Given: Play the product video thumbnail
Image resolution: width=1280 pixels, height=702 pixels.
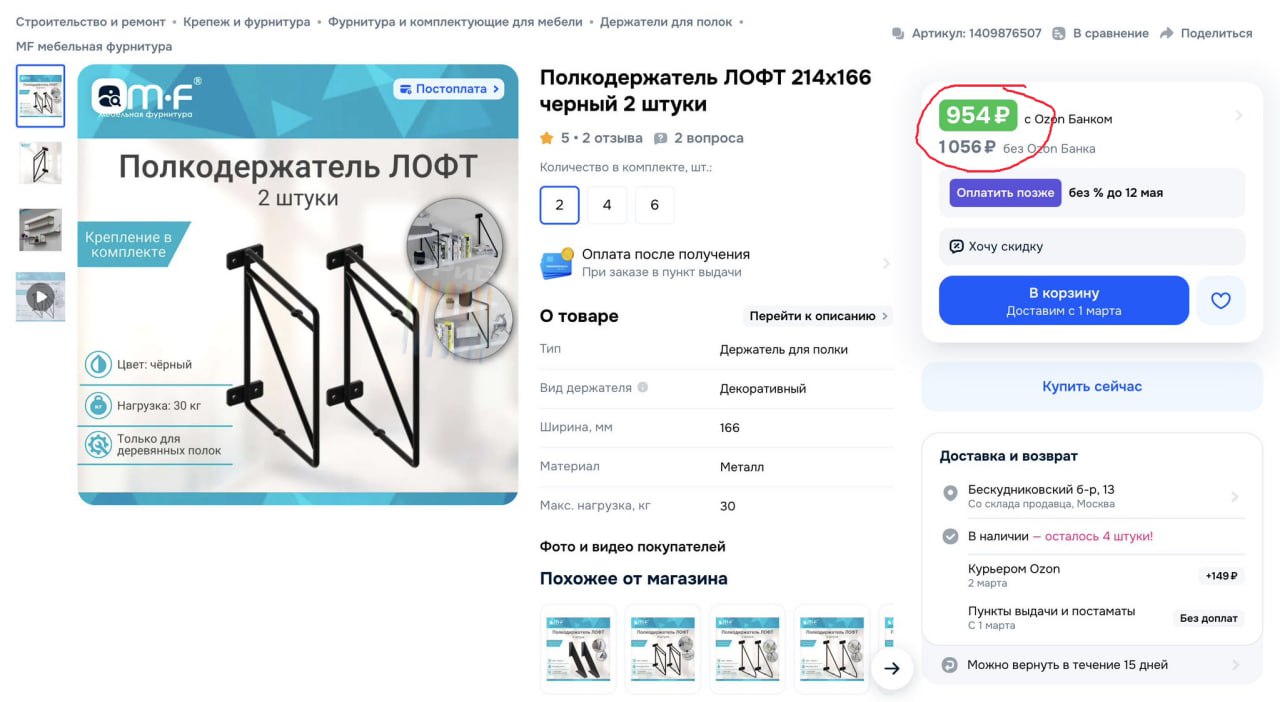Looking at the screenshot, I should 40,297.
